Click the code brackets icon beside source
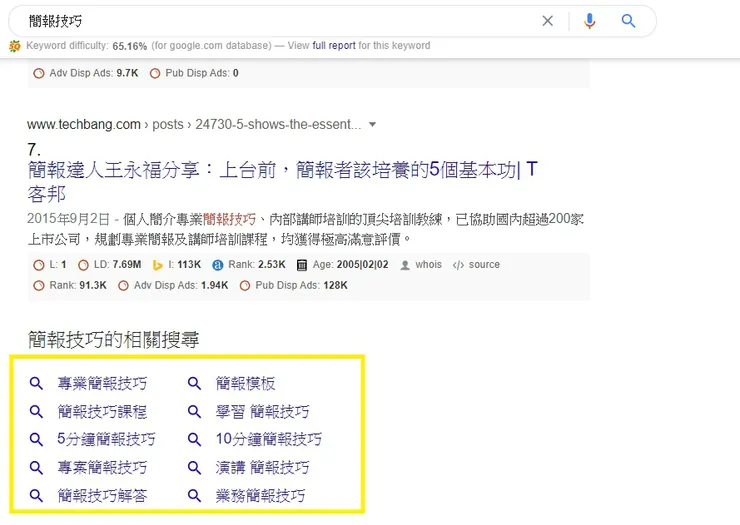740x525 pixels. pyautogui.click(x=458, y=265)
